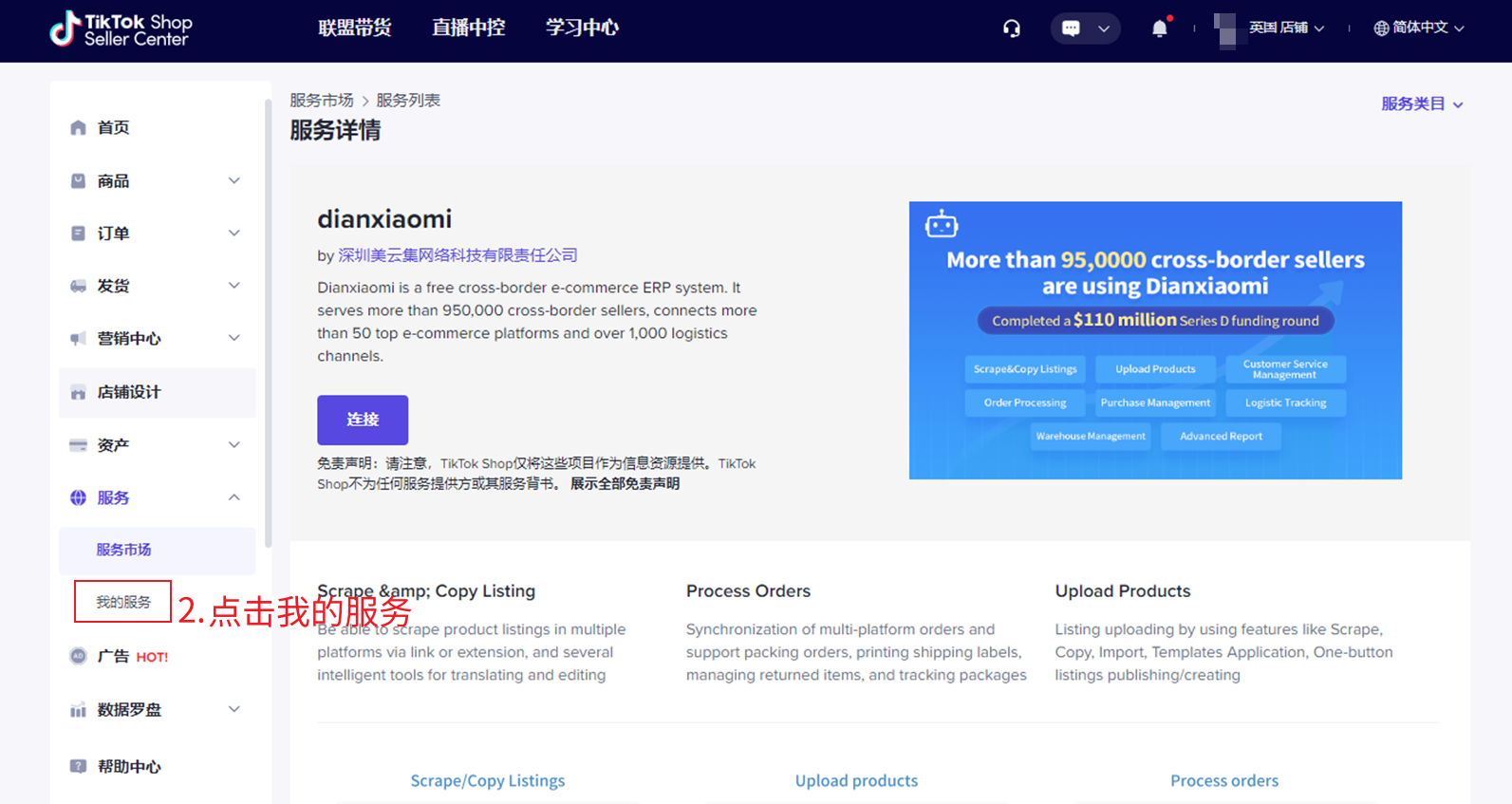Image resolution: width=1512 pixels, height=804 pixels.
Task: Collapse the 服务 menu chevron
Action: 233,497
